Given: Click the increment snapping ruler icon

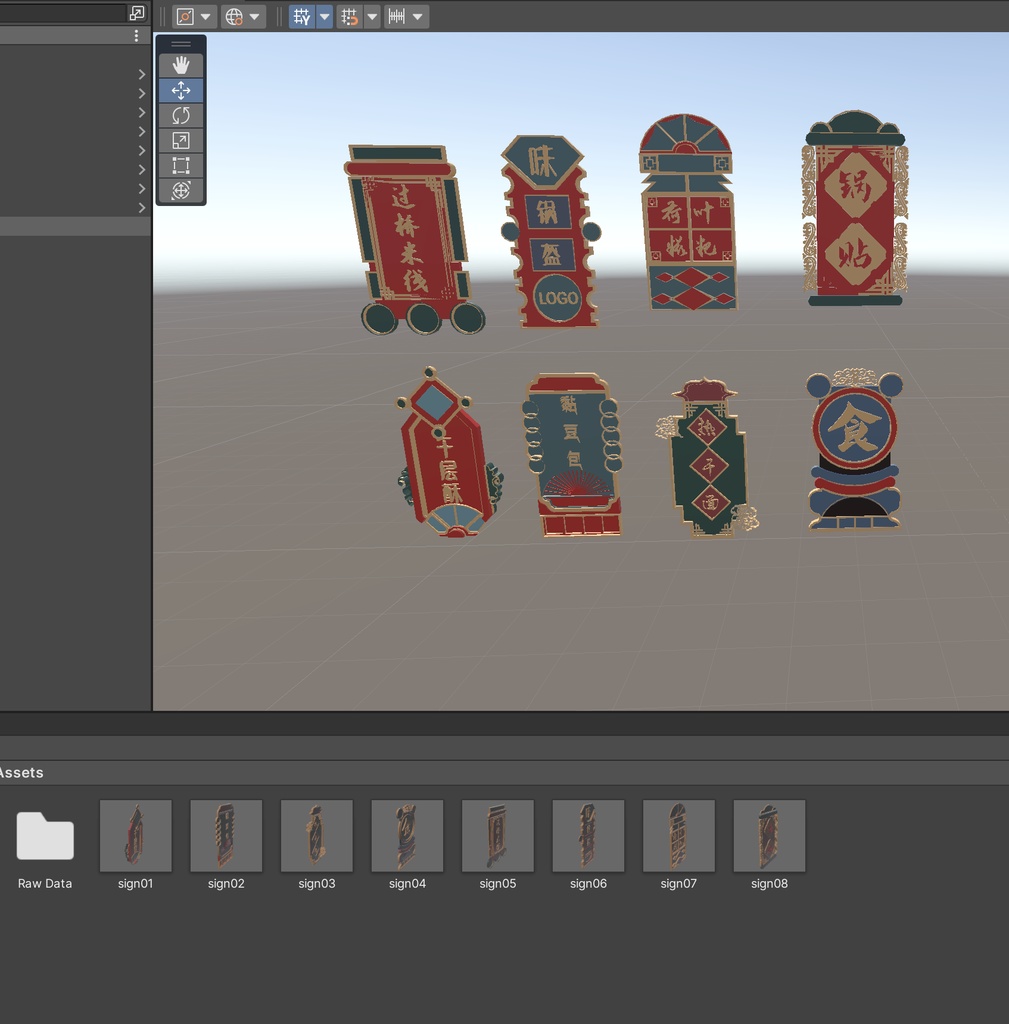Looking at the screenshot, I should (x=396, y=16).
